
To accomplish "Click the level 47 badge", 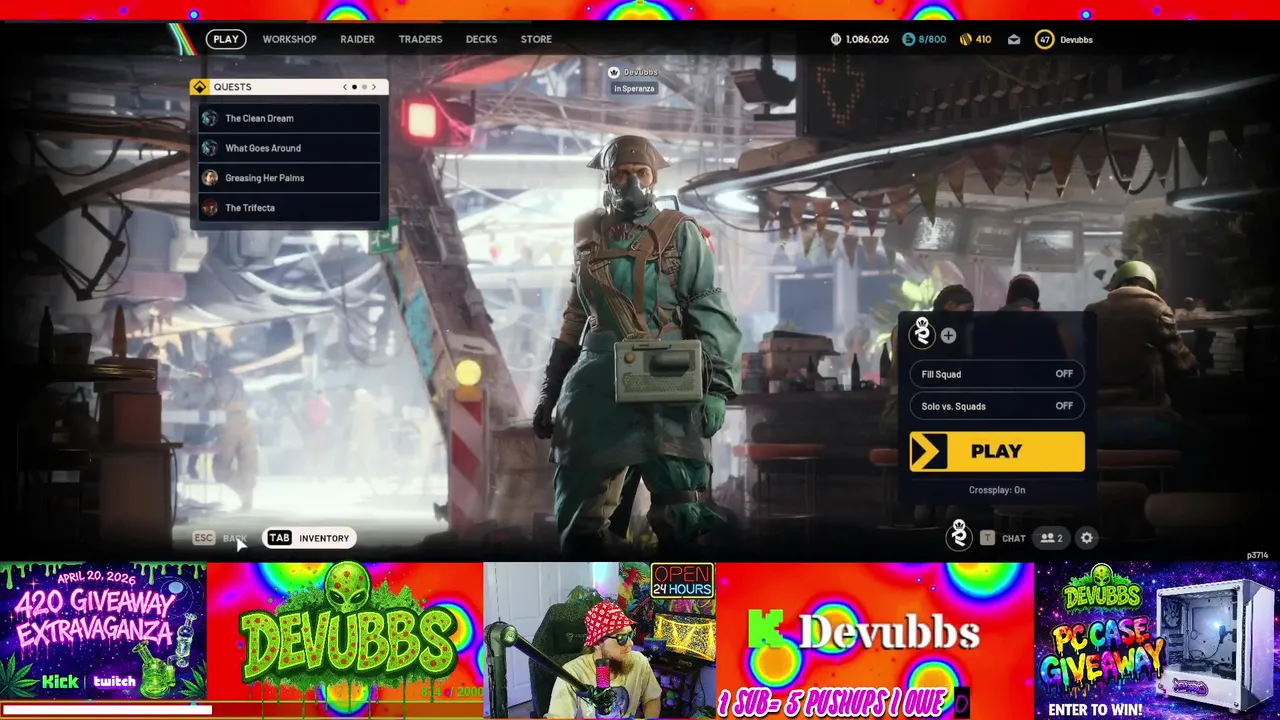I will pos(1044,39).
